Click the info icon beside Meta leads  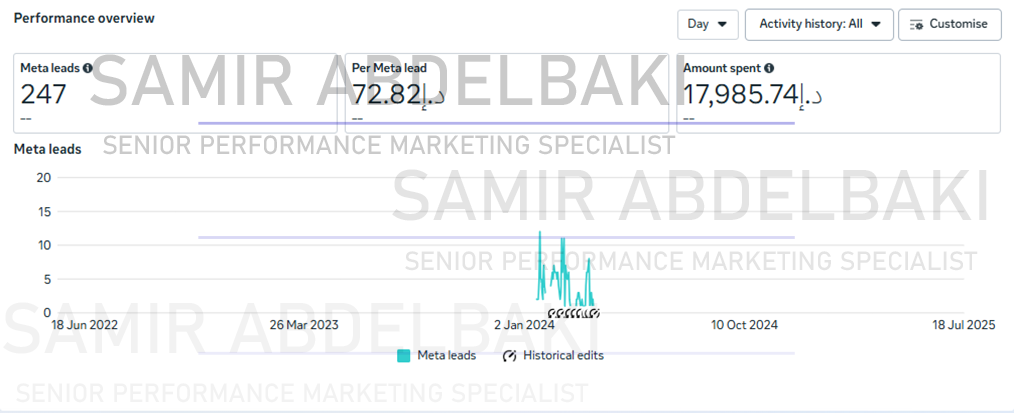87,67
